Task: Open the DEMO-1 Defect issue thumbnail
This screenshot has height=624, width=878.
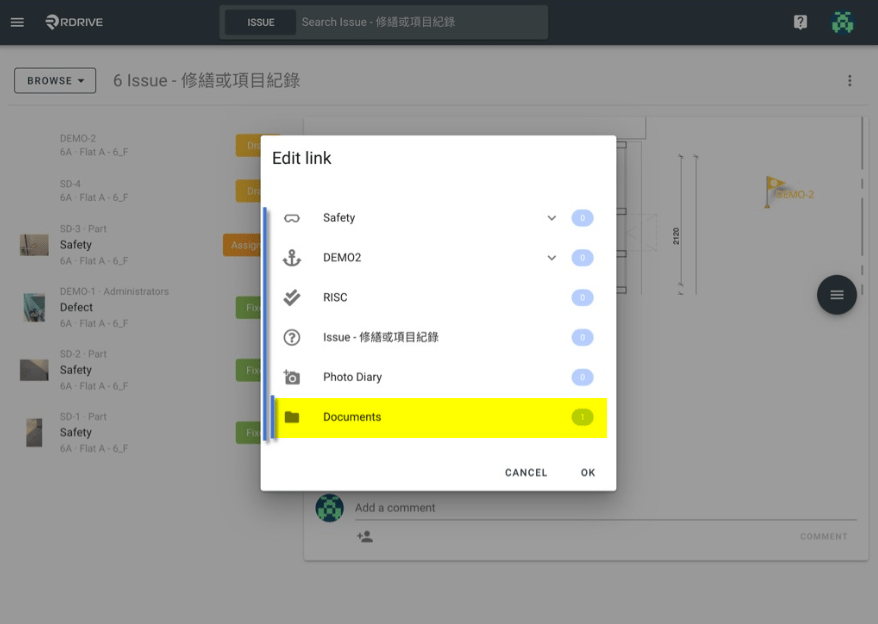Action: tap(34, 307)
